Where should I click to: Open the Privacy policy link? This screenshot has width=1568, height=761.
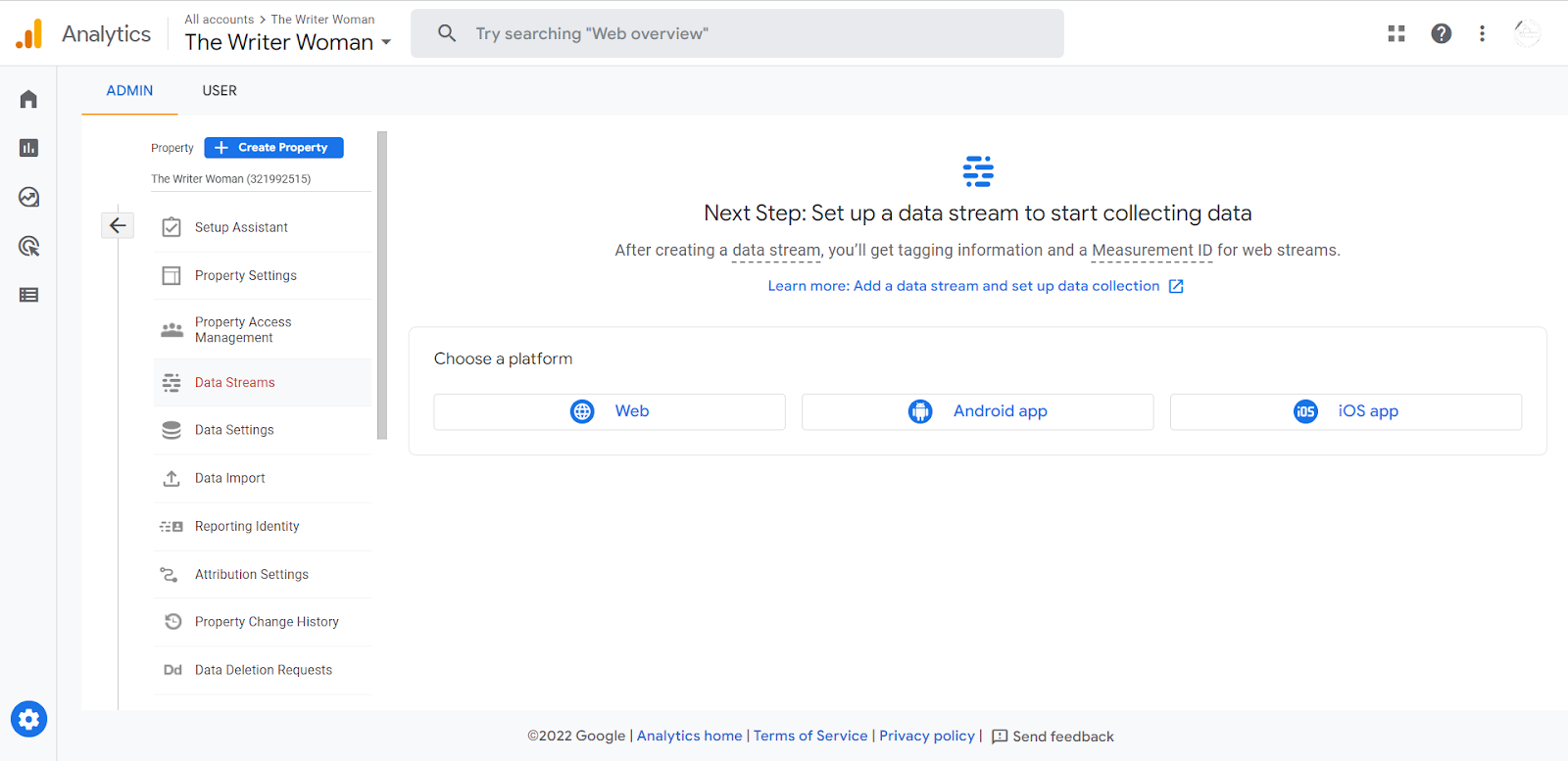coord(927,736)
